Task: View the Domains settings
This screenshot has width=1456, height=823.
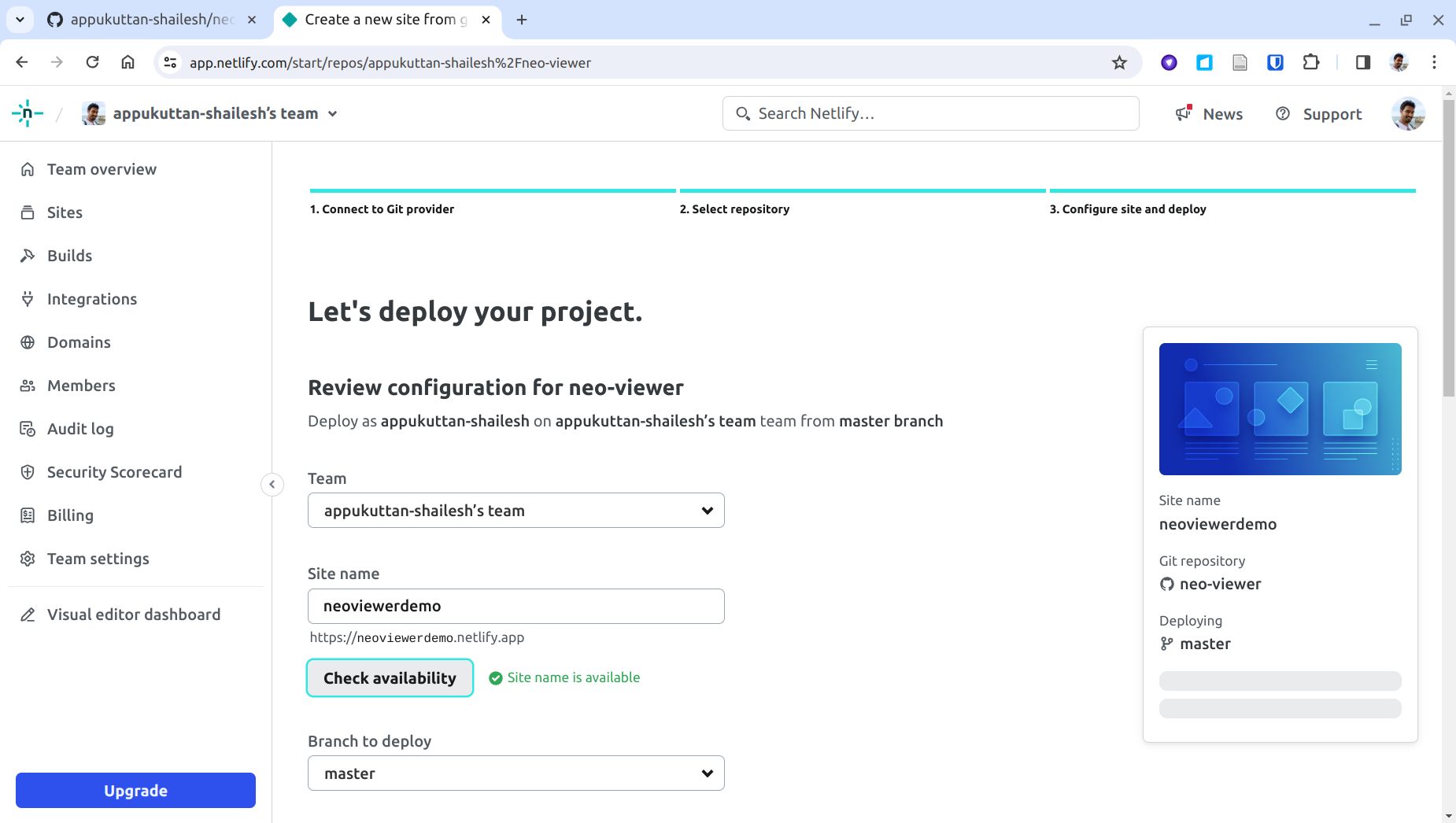Action: point(79,341)
